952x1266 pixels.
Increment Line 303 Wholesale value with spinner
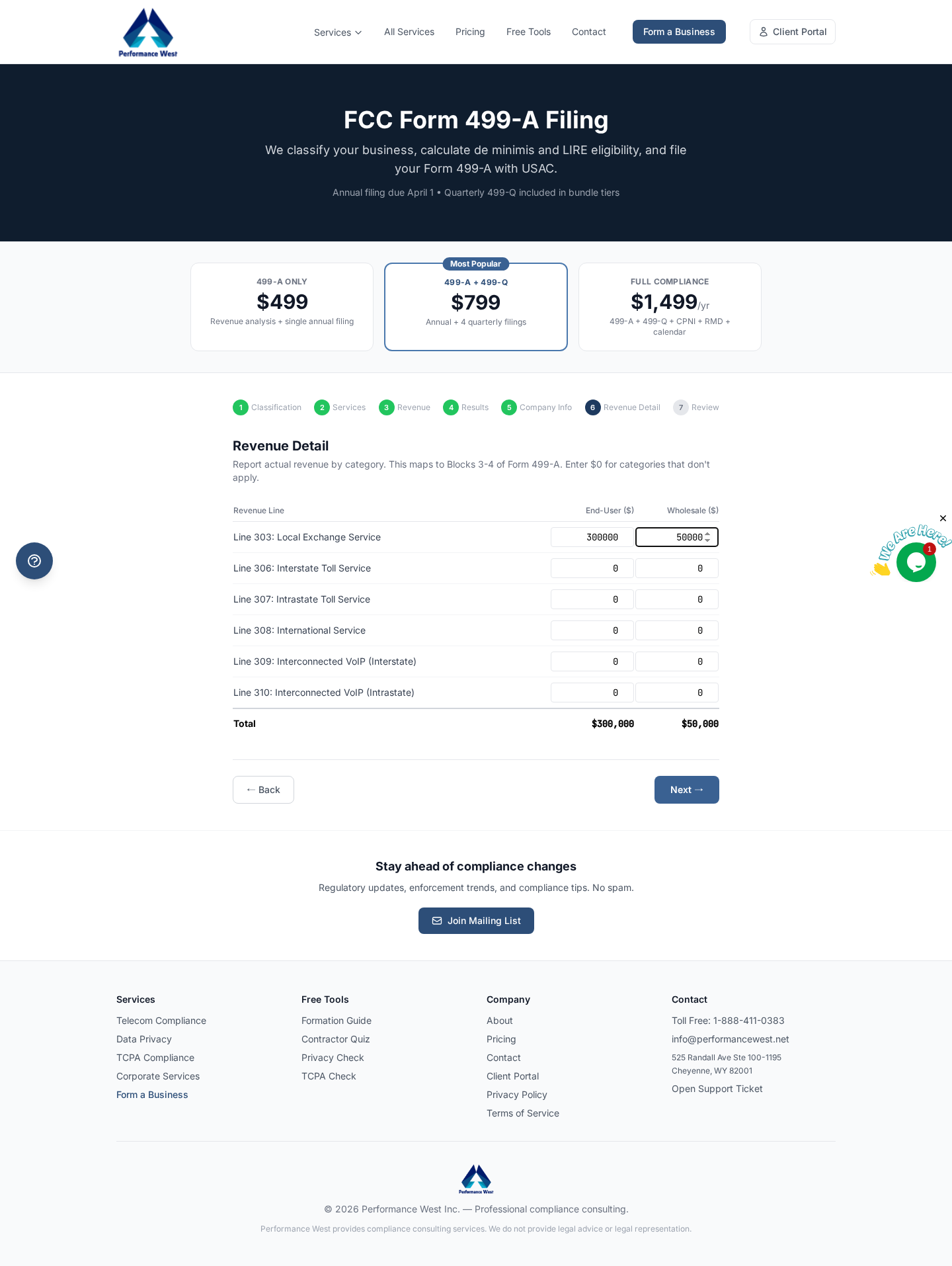click(x=707, y=534)
